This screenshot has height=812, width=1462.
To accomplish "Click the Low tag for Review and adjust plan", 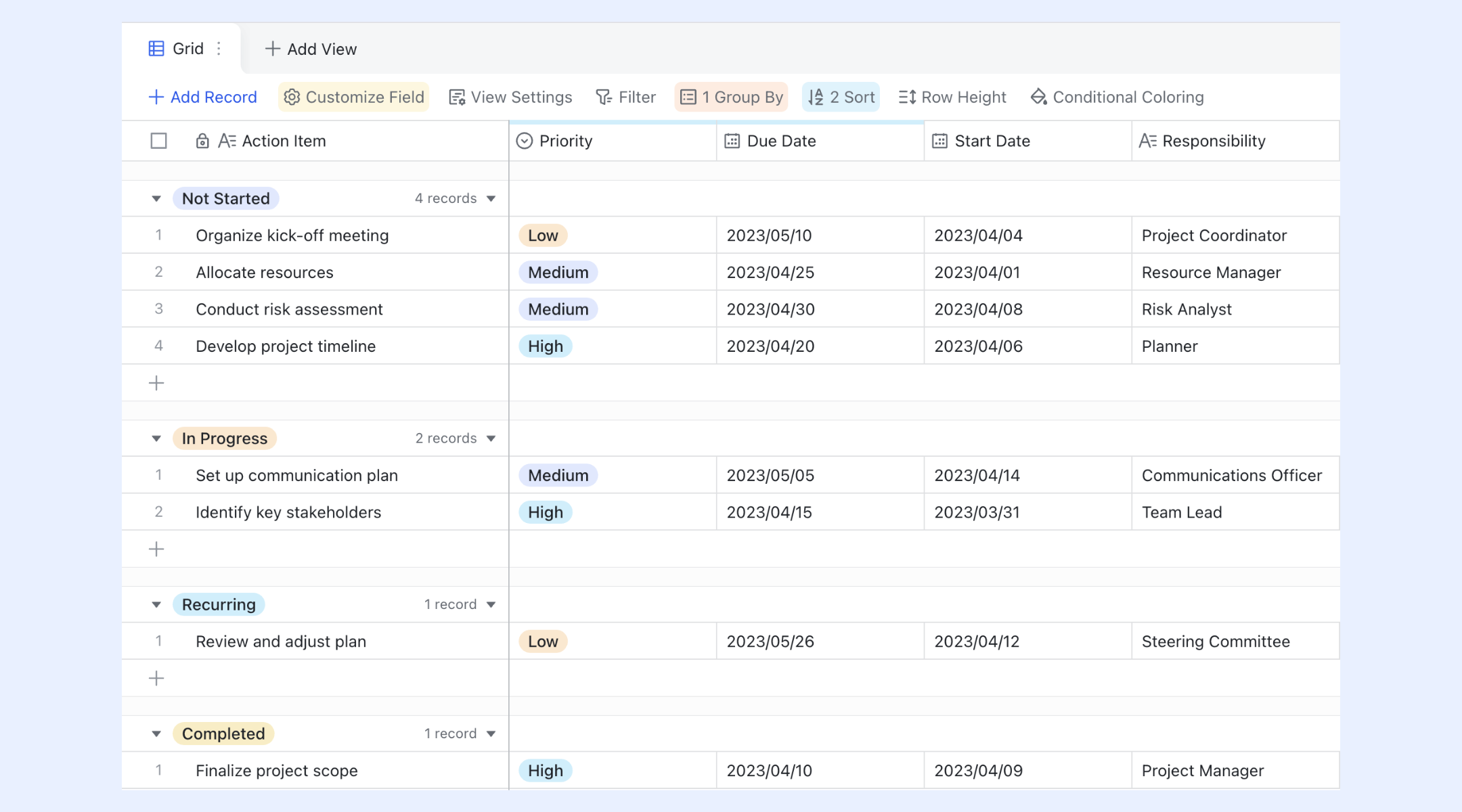I will (544, 641).
